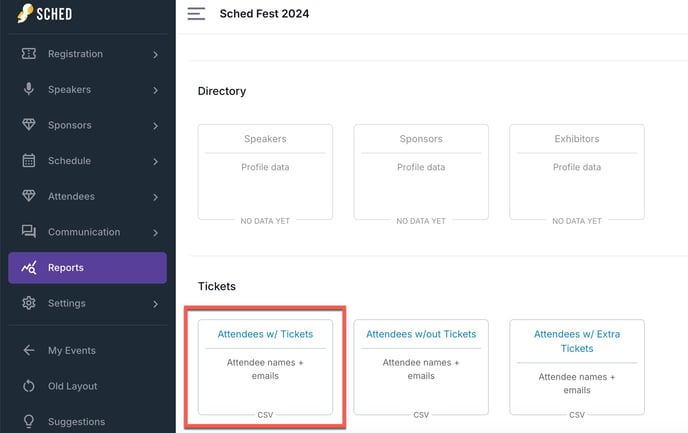Image resolution: width=688 pixels, height=433 pixels.
Task: Open the Registration menu item
Action: [x=87, y=54]
